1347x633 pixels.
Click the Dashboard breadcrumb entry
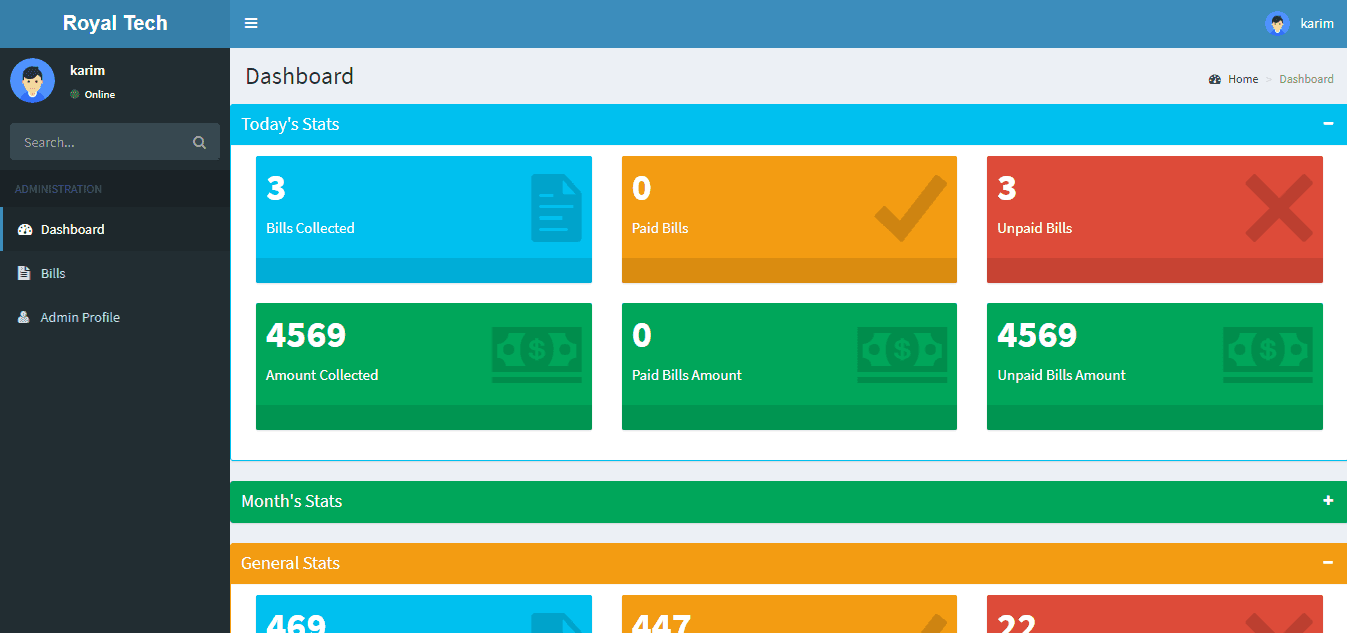click(1306, 79)
